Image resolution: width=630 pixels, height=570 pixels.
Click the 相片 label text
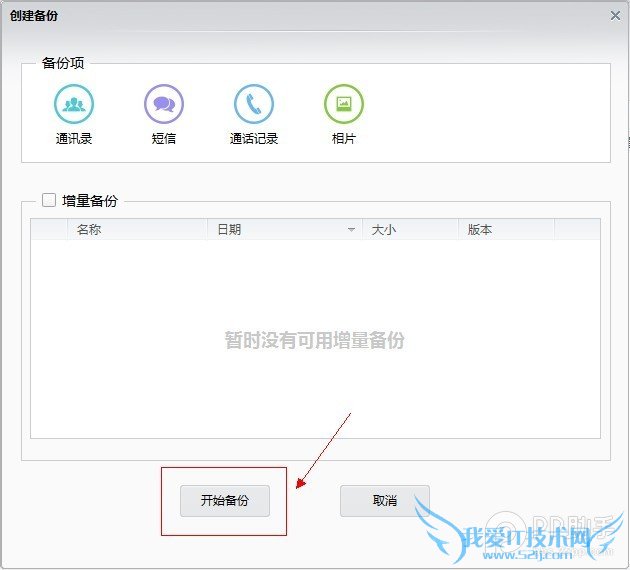(x=344, y=139)
